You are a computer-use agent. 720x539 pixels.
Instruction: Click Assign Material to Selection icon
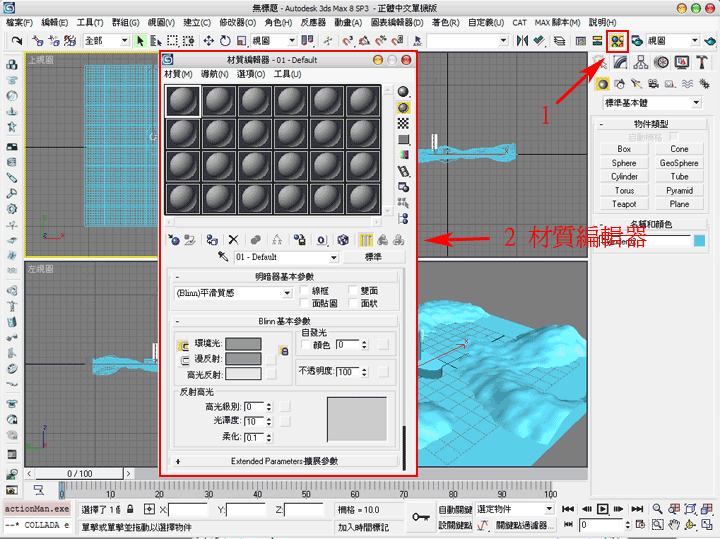pos(212,240)
